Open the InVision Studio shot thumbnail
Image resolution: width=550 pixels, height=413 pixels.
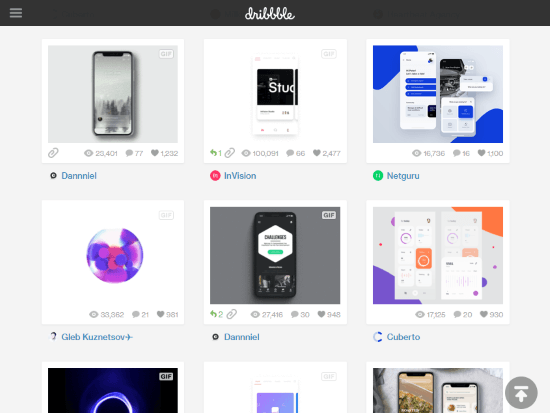coord(275,94)
